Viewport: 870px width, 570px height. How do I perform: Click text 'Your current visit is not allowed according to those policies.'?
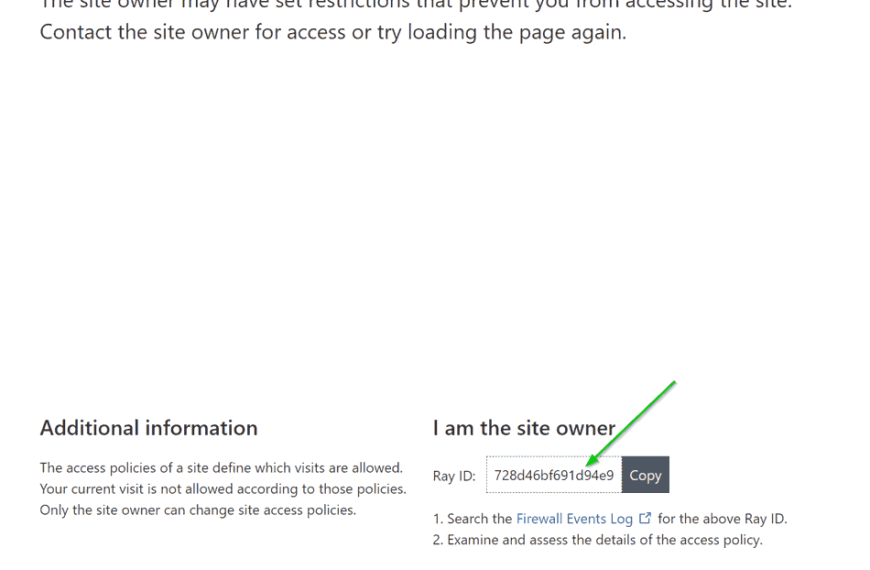click(223, 489)
